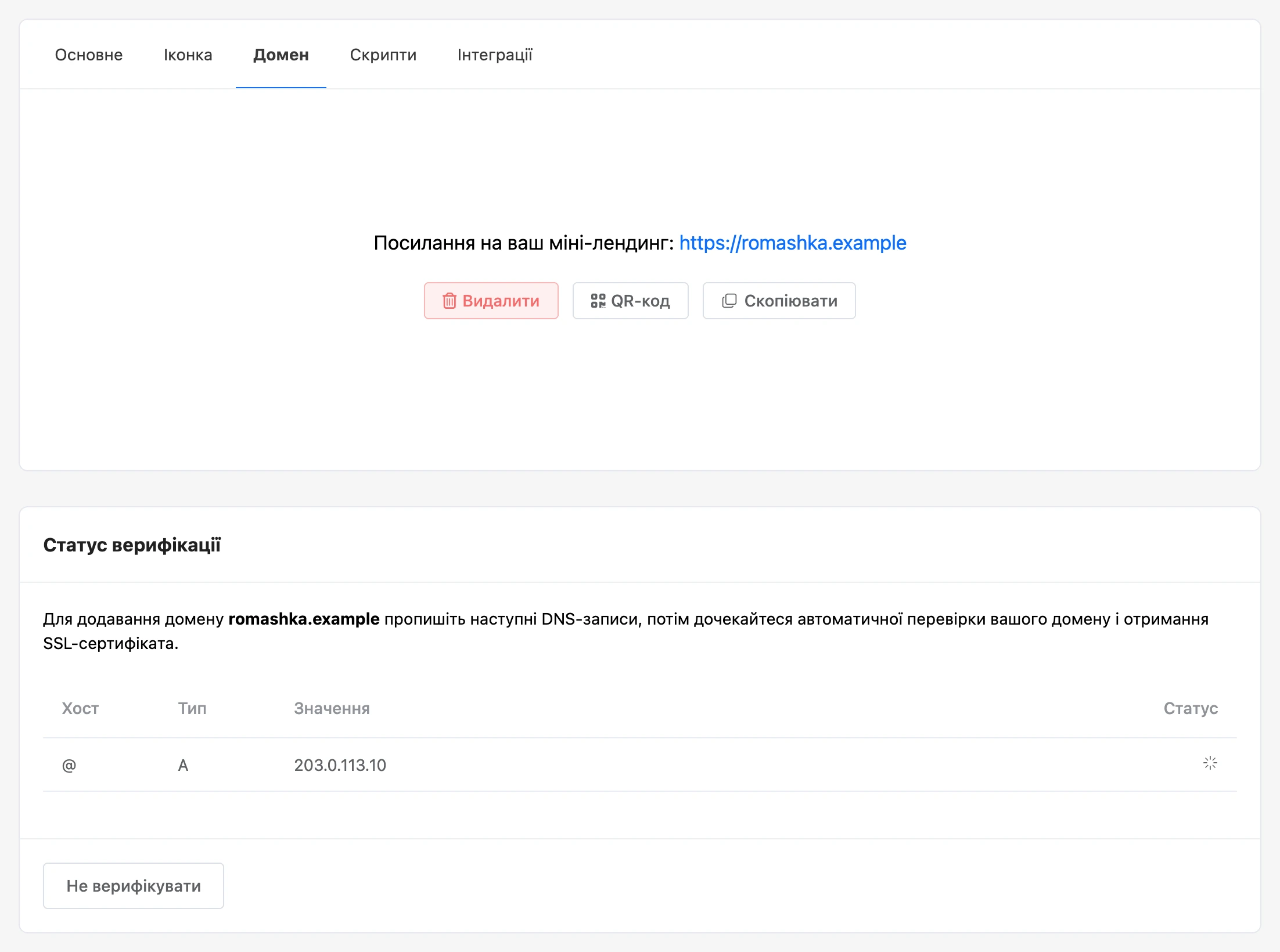The image size is (1280, 952).
Task: Click the Хост column header
Action: (80, 708)
